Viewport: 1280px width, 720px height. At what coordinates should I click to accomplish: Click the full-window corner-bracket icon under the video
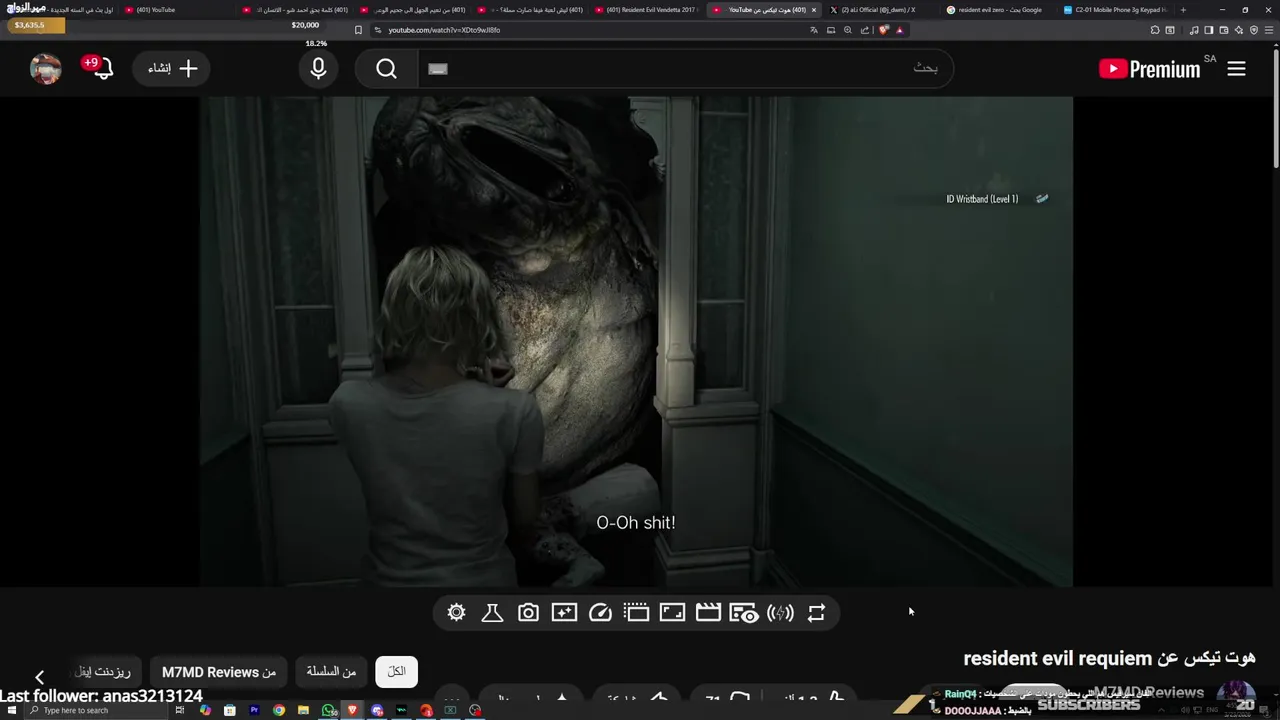(672, 613)
